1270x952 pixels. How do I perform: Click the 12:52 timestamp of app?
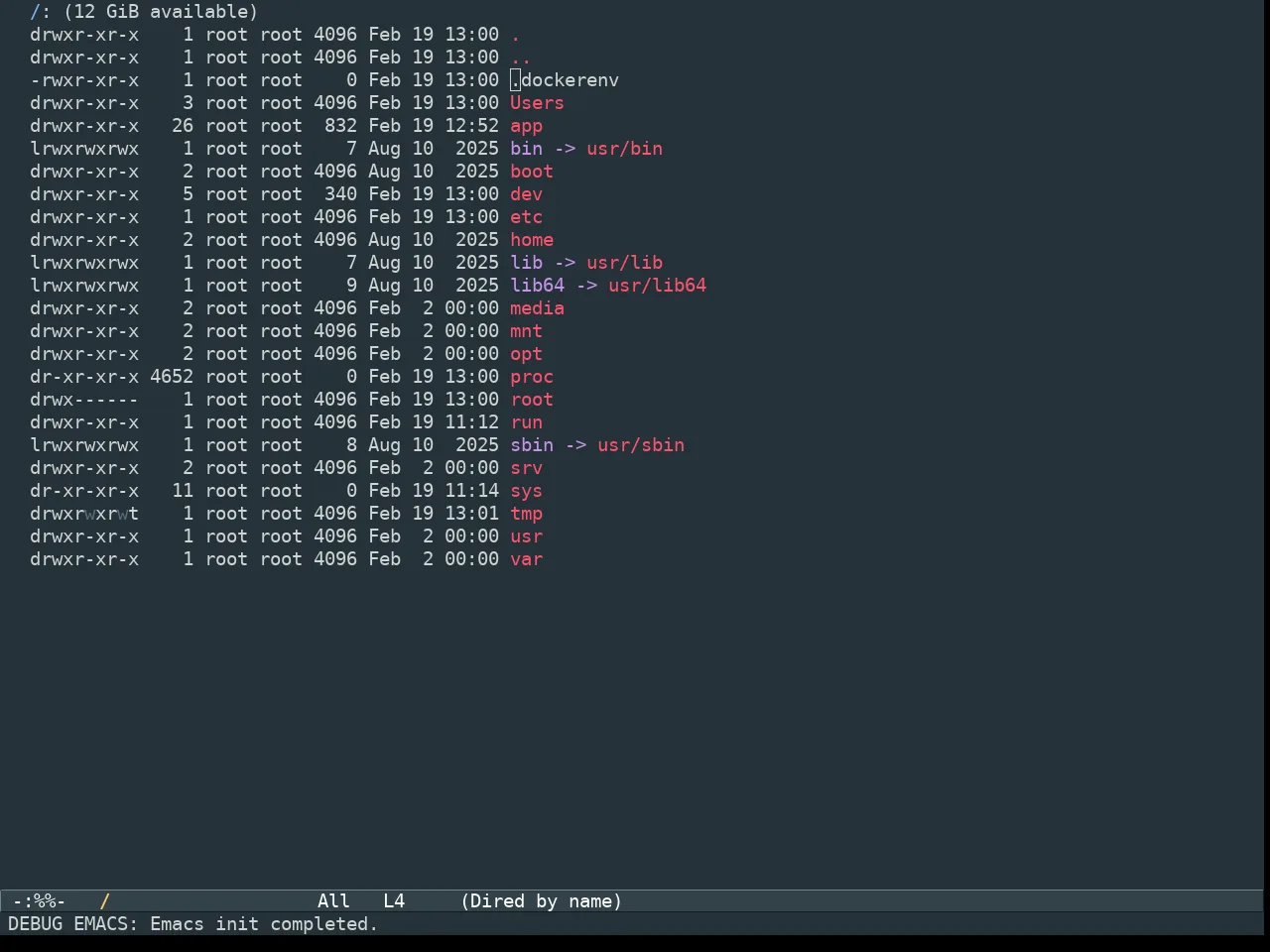coord(471,126)
